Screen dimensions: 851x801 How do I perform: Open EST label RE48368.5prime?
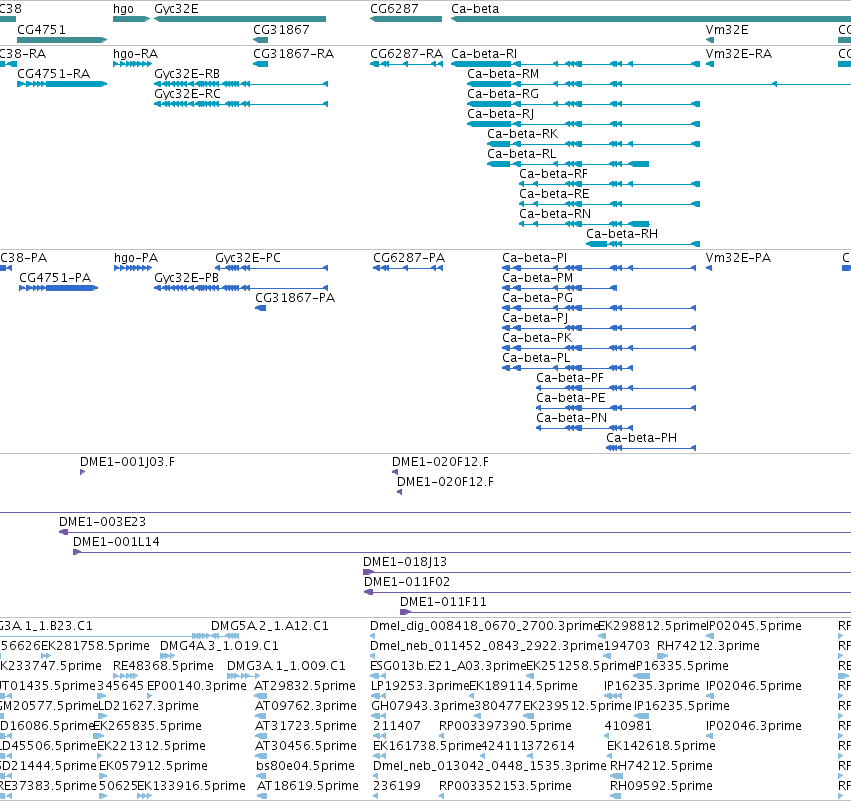(163, 666)
